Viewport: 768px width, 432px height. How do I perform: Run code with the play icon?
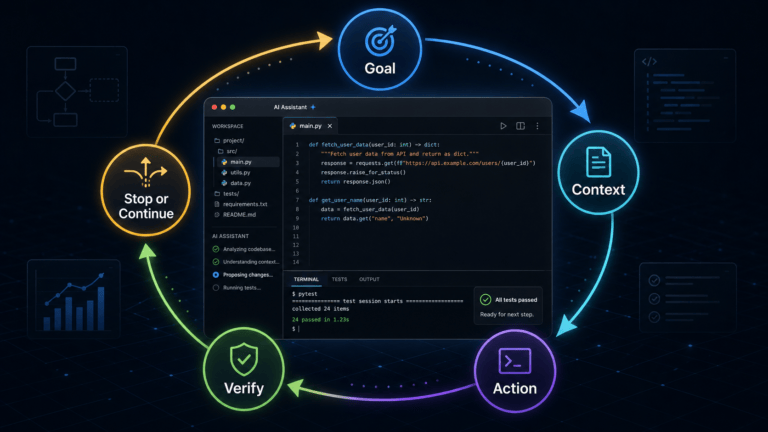click(x=503, y=126)
